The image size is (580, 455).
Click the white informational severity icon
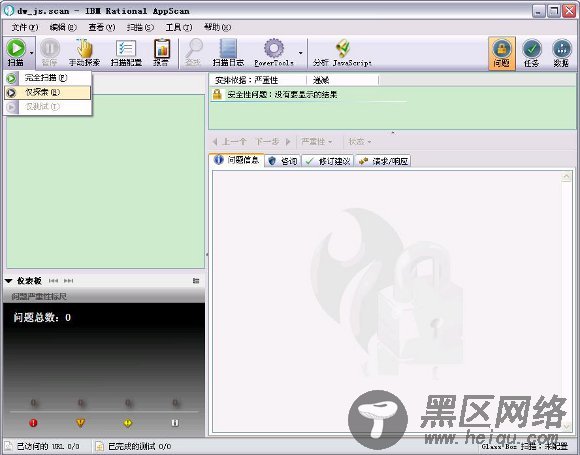click(175, 423)
